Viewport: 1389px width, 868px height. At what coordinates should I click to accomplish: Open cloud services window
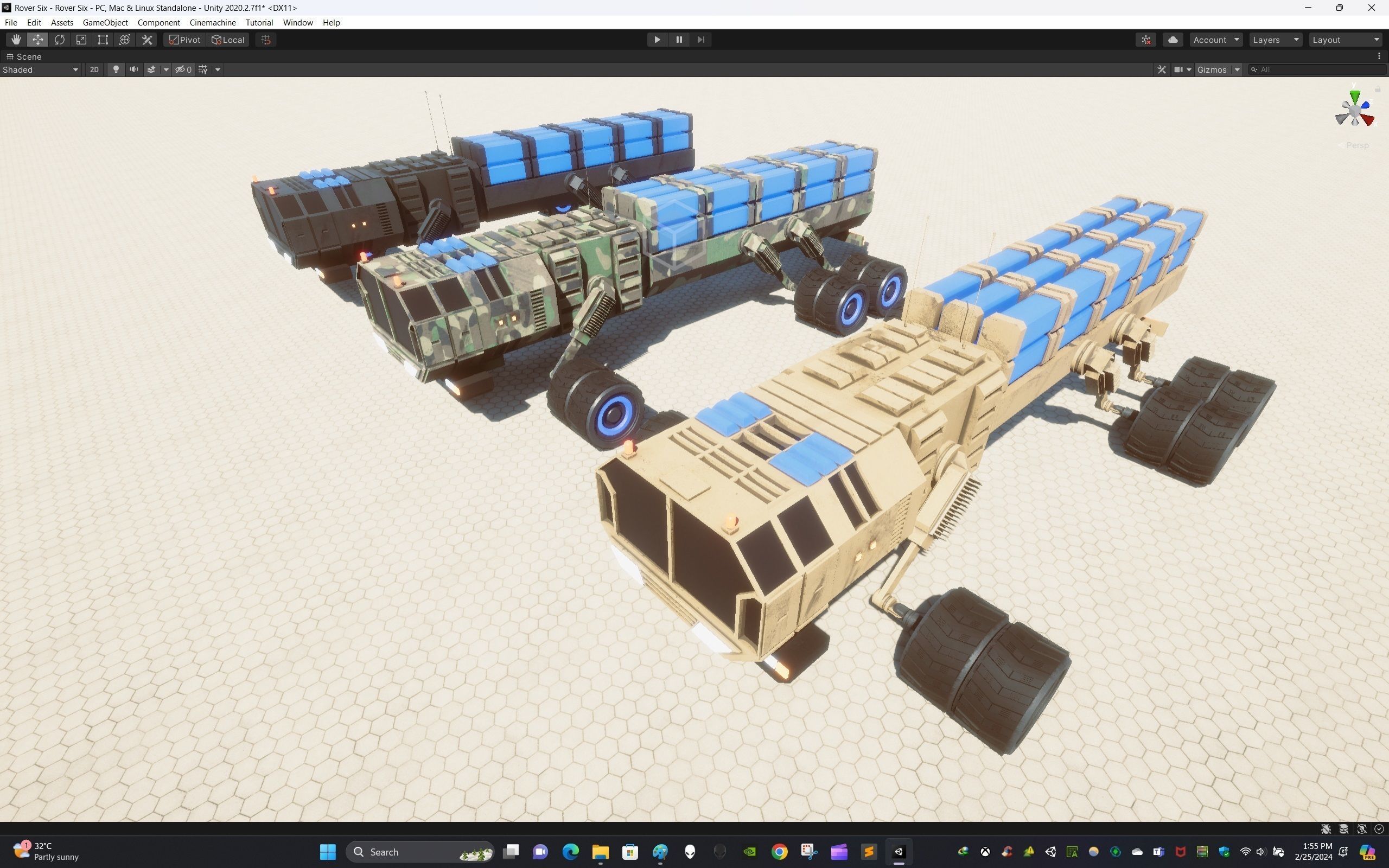click(x=1173, y=40)
